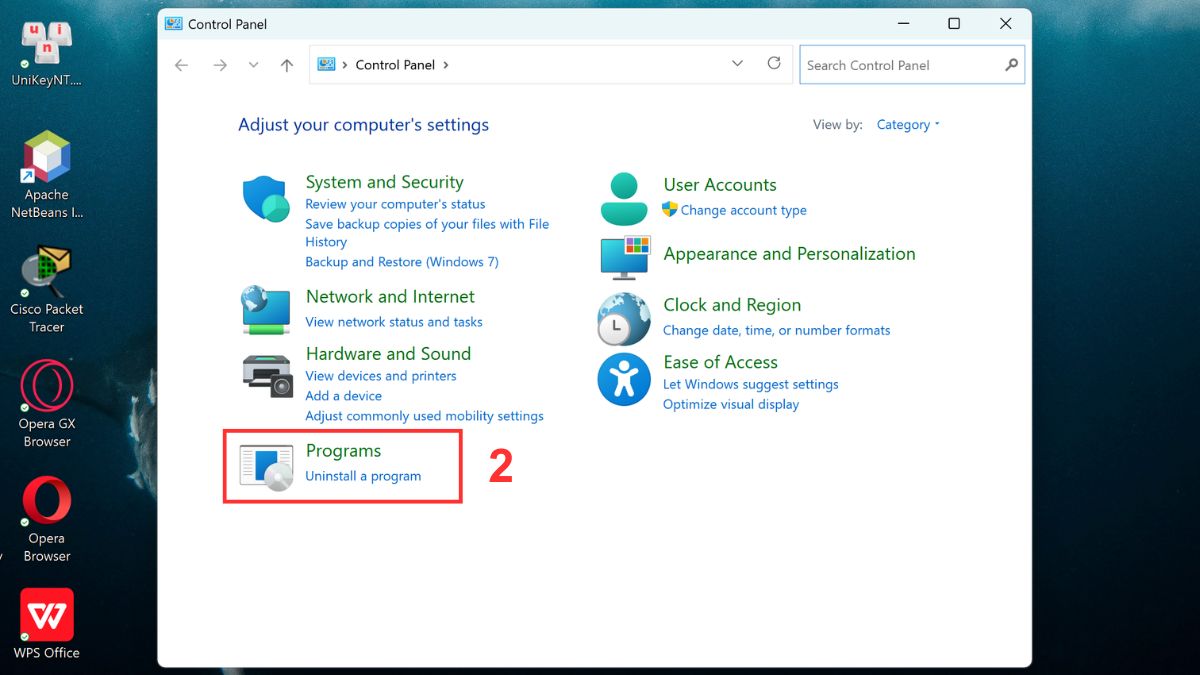Open Appearance and Personalization heading link
The image size is (1200, 675).
790,254
